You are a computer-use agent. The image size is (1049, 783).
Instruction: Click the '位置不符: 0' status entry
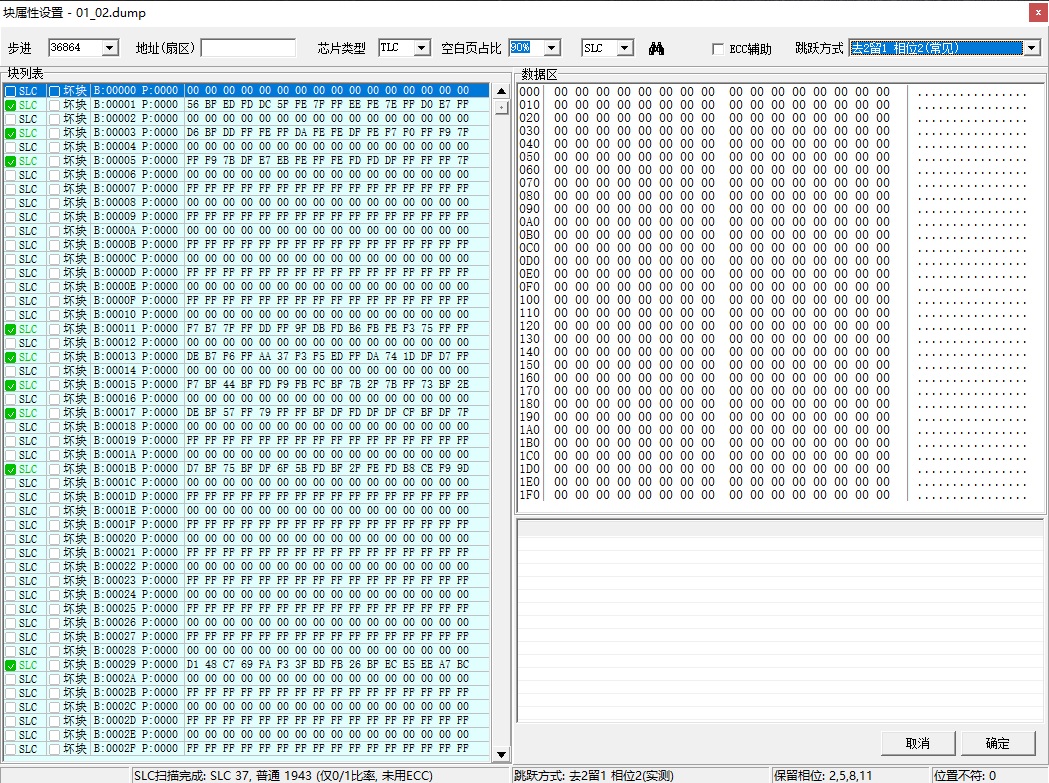[965, 776]
